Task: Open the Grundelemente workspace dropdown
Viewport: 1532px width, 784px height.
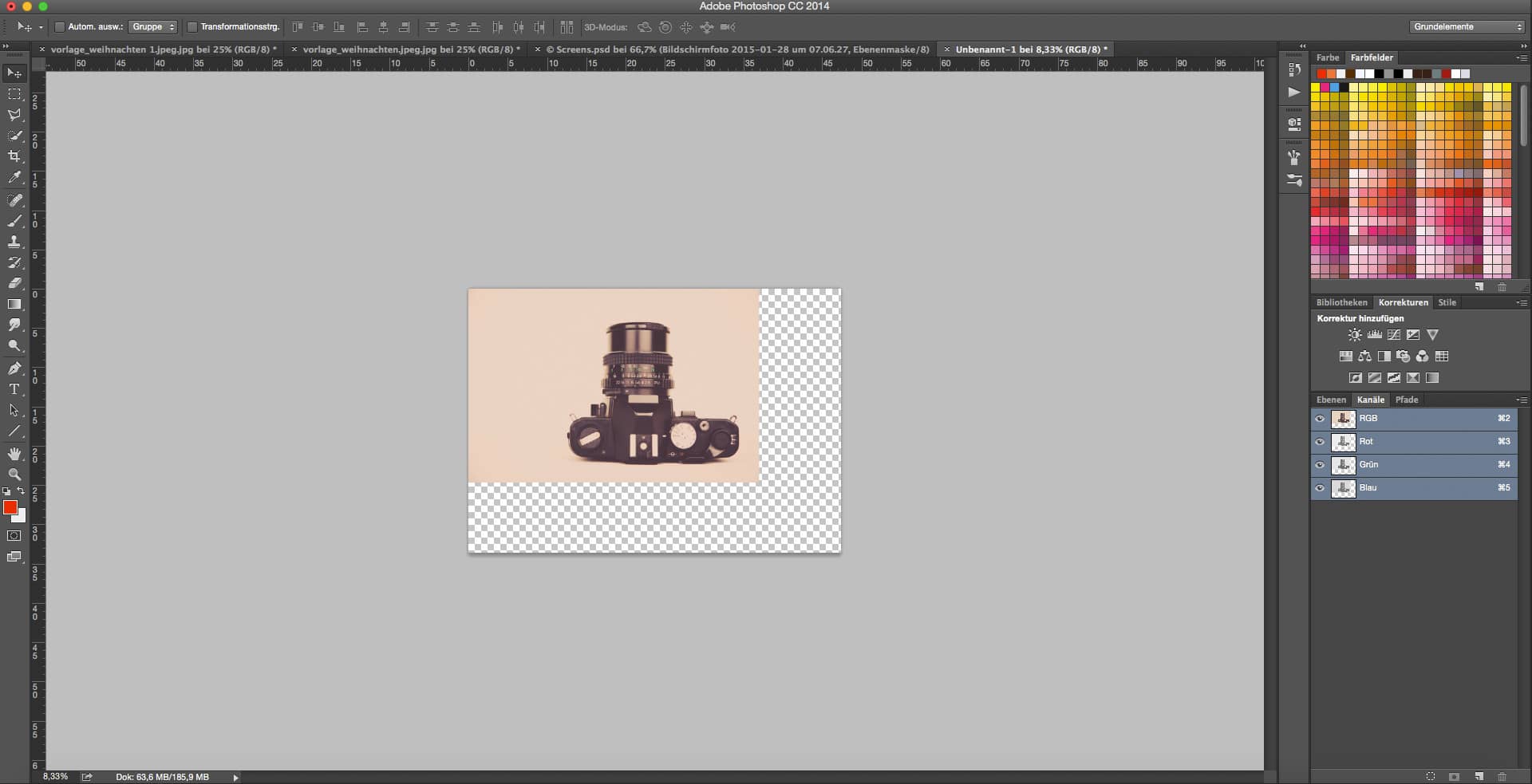Action: tap(1467, 27)
